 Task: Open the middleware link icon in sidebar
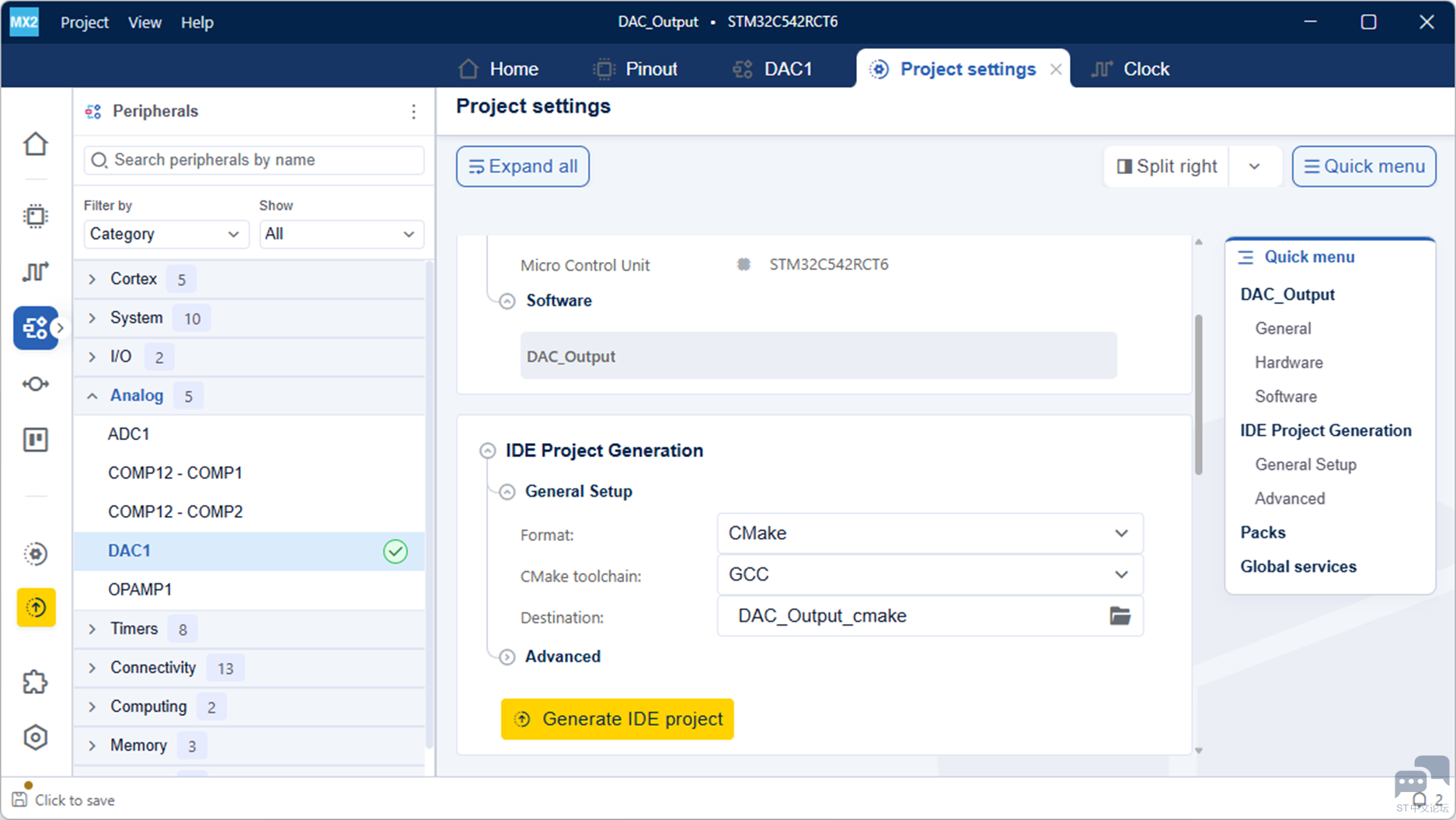tap(36, 384)
